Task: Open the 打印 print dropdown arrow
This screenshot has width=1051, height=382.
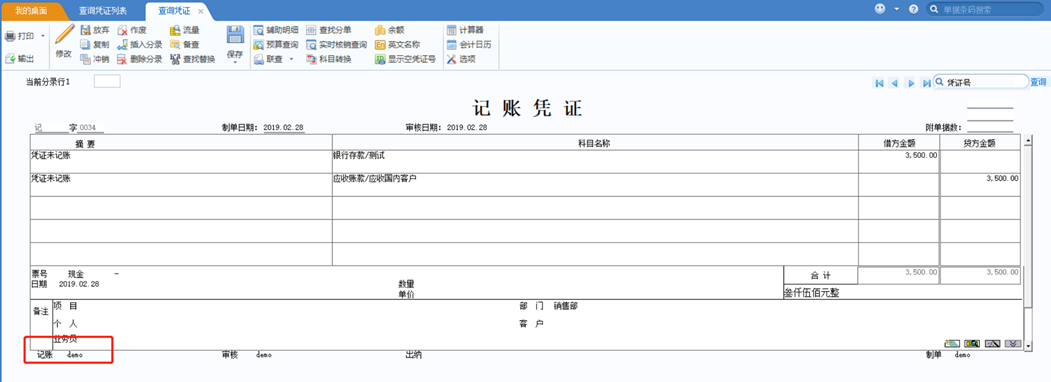Action: pos(42,36)
